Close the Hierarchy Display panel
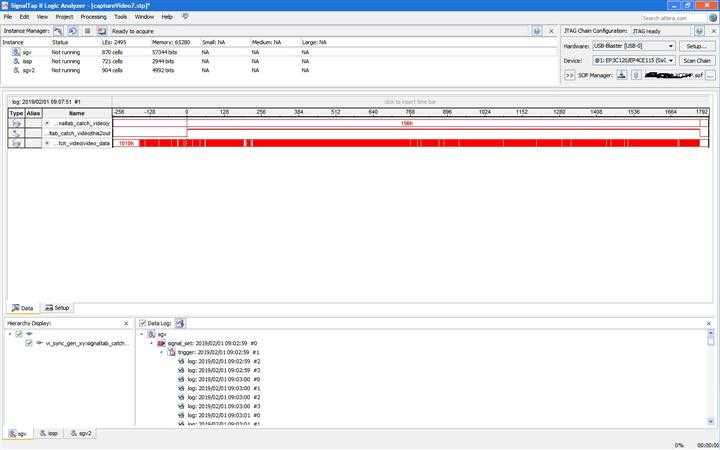Screen dimensions: 720x450 point(126,324)
